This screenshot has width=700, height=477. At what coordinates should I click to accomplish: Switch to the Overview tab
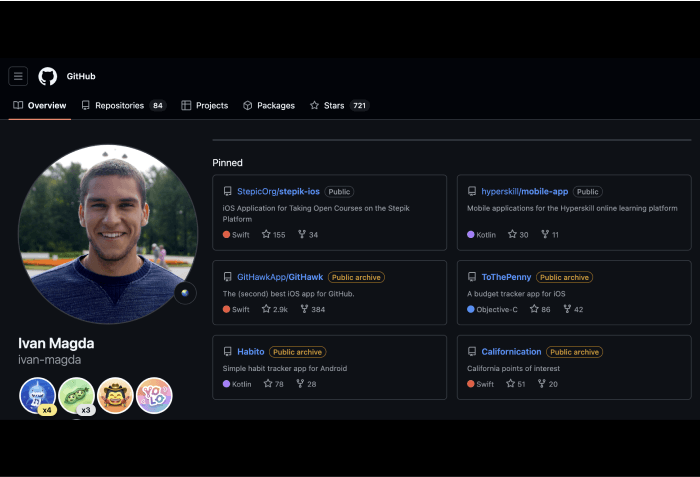[x=39, y=105]
